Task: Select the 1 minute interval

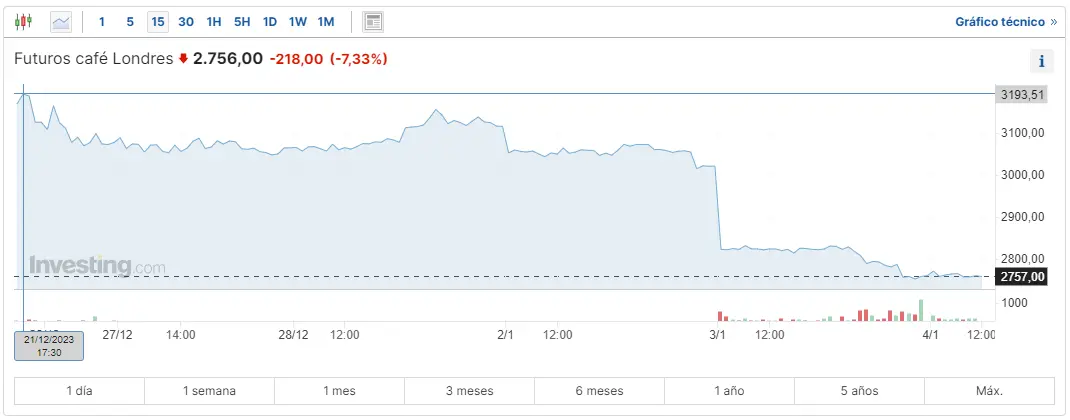Action: click(x=102, y=21)
